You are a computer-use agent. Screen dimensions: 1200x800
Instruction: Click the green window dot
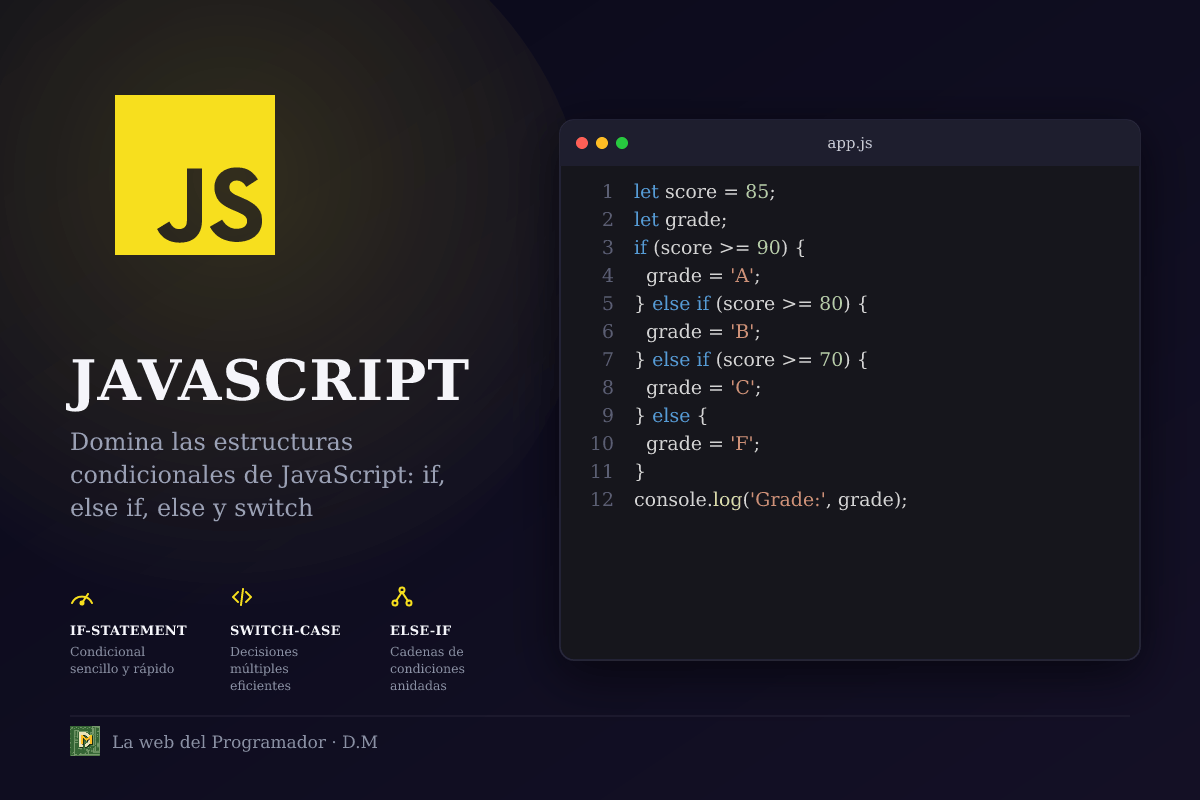[622, 143]
